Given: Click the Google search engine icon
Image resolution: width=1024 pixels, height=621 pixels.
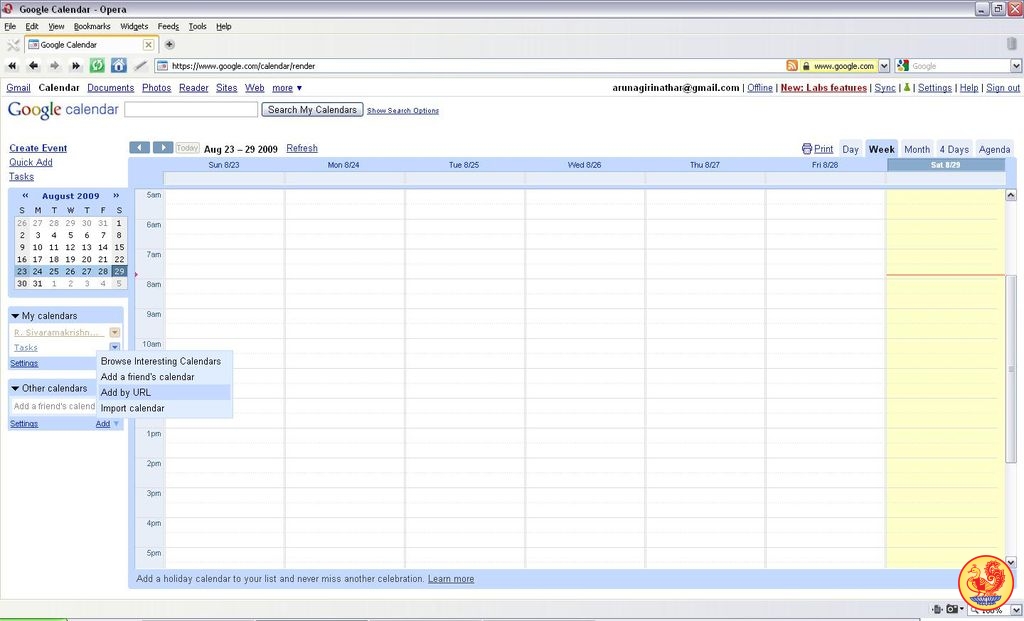Looking at the screenshot, I should point(903,66).
